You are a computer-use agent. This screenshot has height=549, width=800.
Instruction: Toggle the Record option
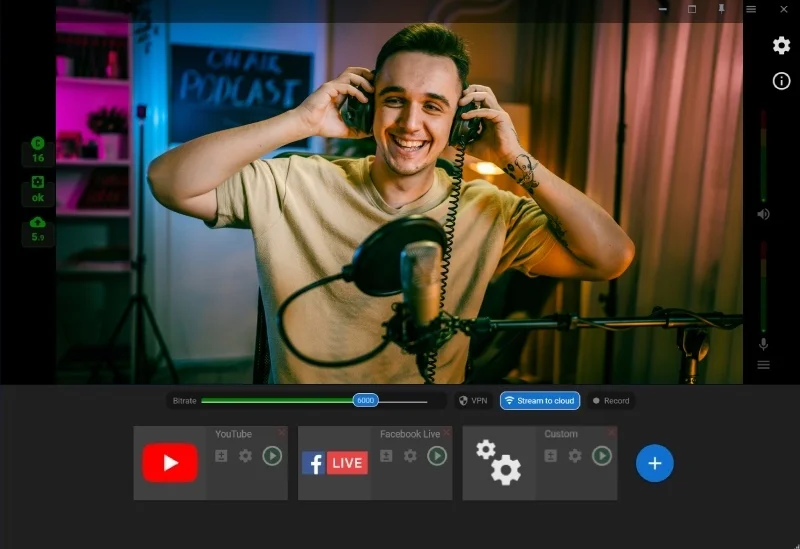(x=610, y=401)
